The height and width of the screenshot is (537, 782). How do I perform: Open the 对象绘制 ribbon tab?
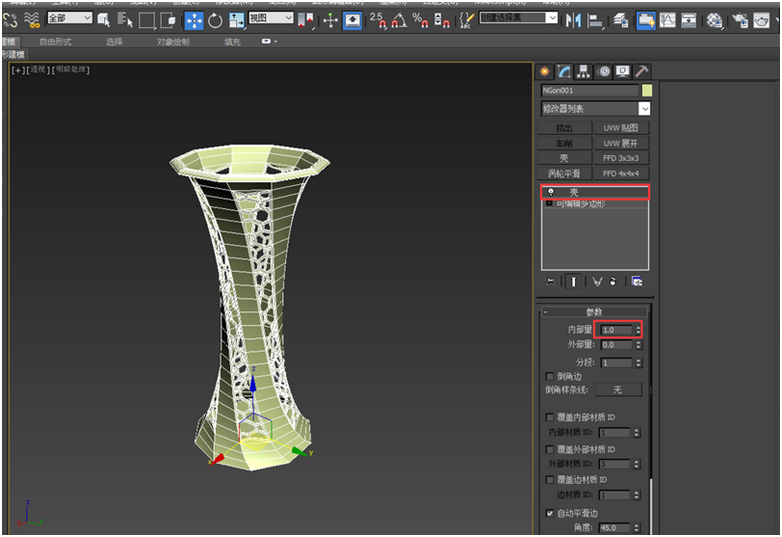(x=173, y=42)
